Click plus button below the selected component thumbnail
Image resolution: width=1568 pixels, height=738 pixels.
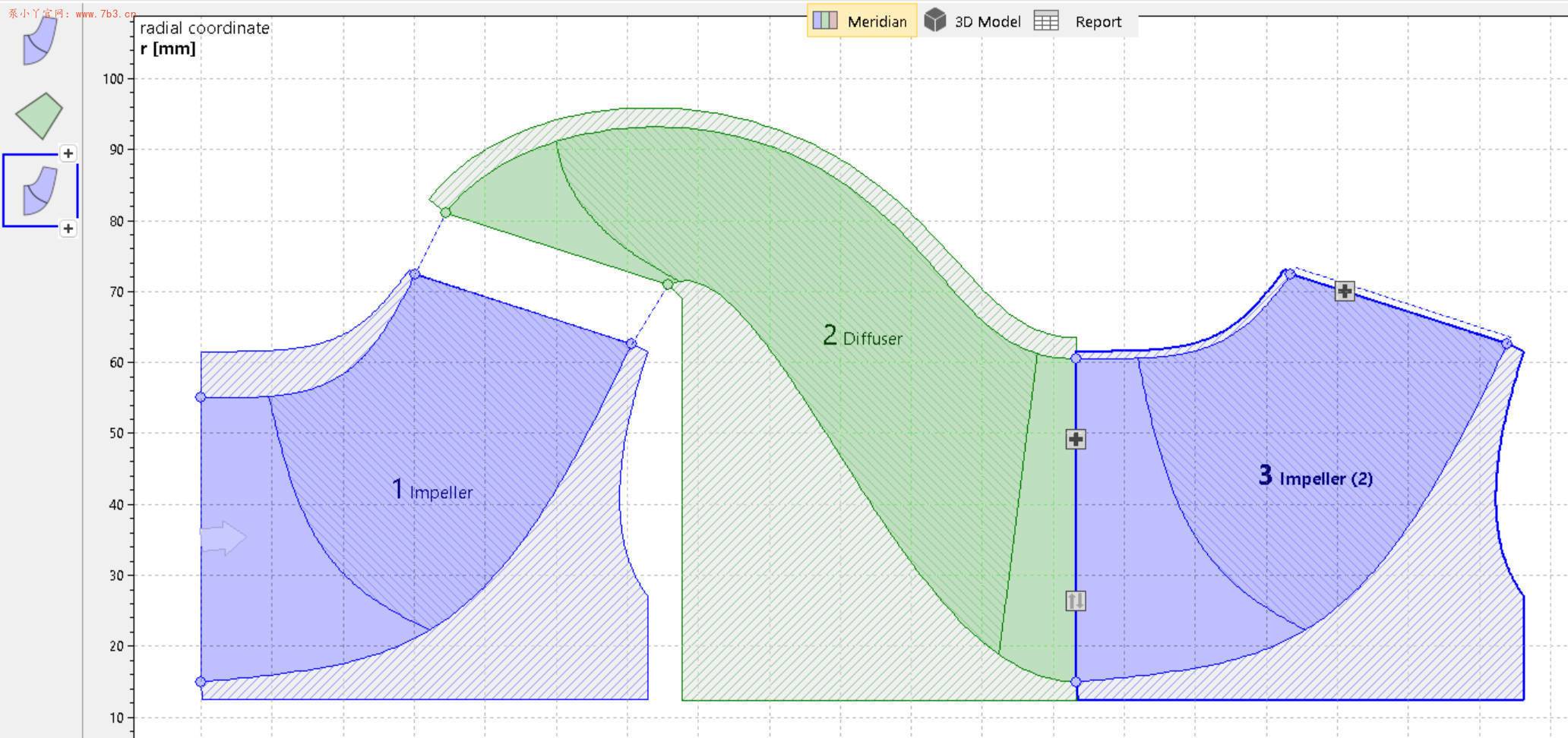coord(68,229)
